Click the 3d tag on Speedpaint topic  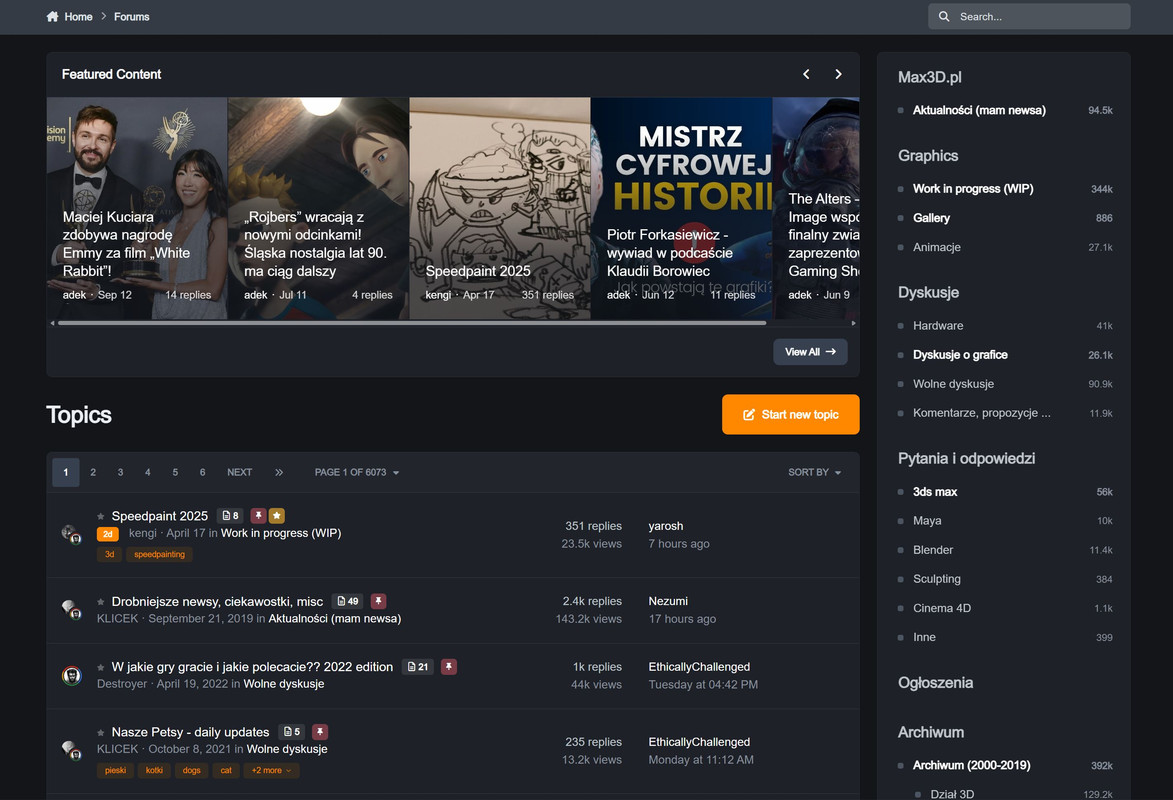pos(109,555)
